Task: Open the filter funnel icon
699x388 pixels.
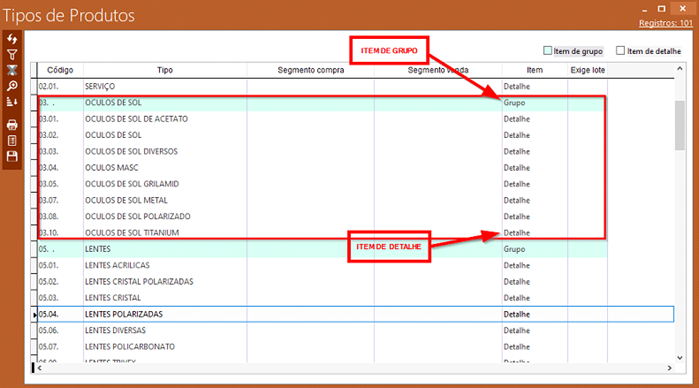Action: coord(12,55)
